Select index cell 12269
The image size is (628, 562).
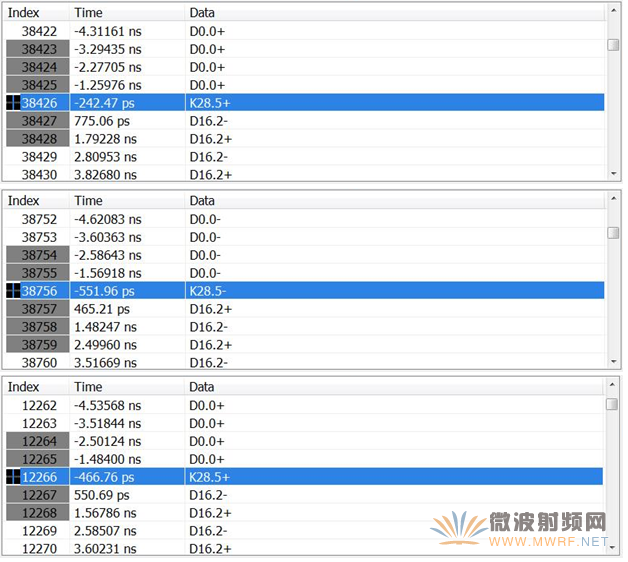pos(39,531)
